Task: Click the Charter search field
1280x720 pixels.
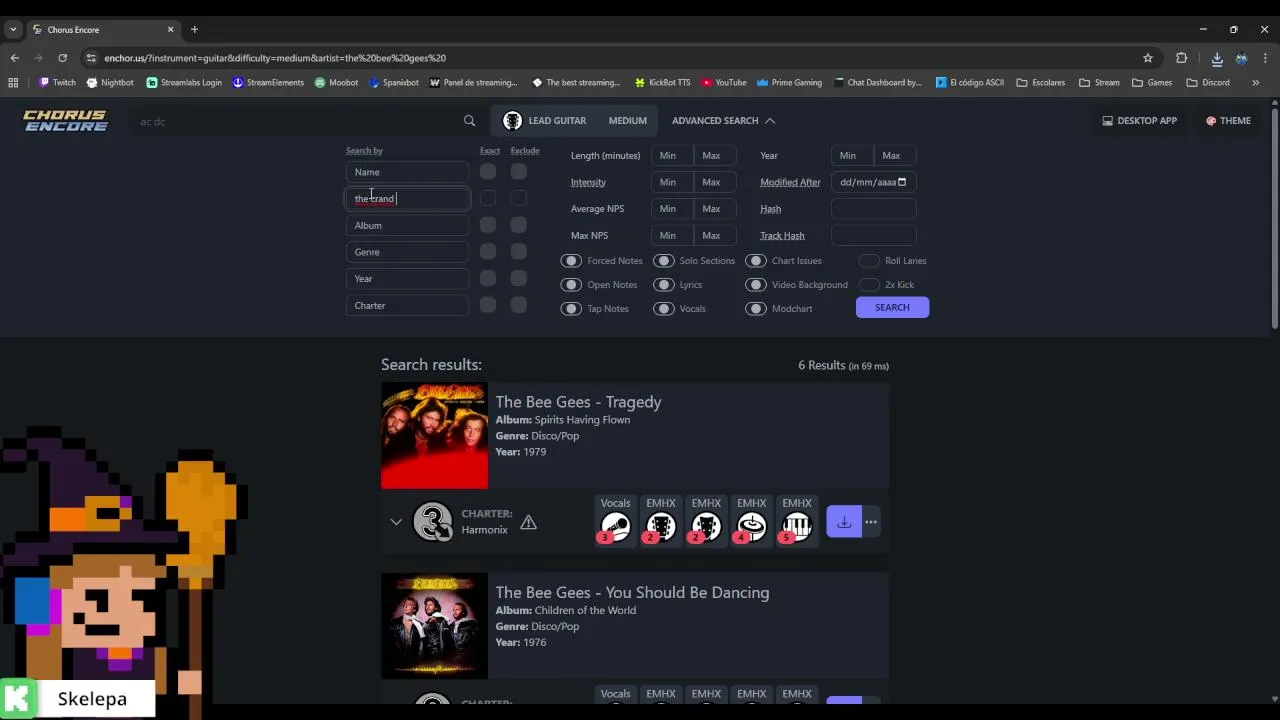Action: (408, 305)
